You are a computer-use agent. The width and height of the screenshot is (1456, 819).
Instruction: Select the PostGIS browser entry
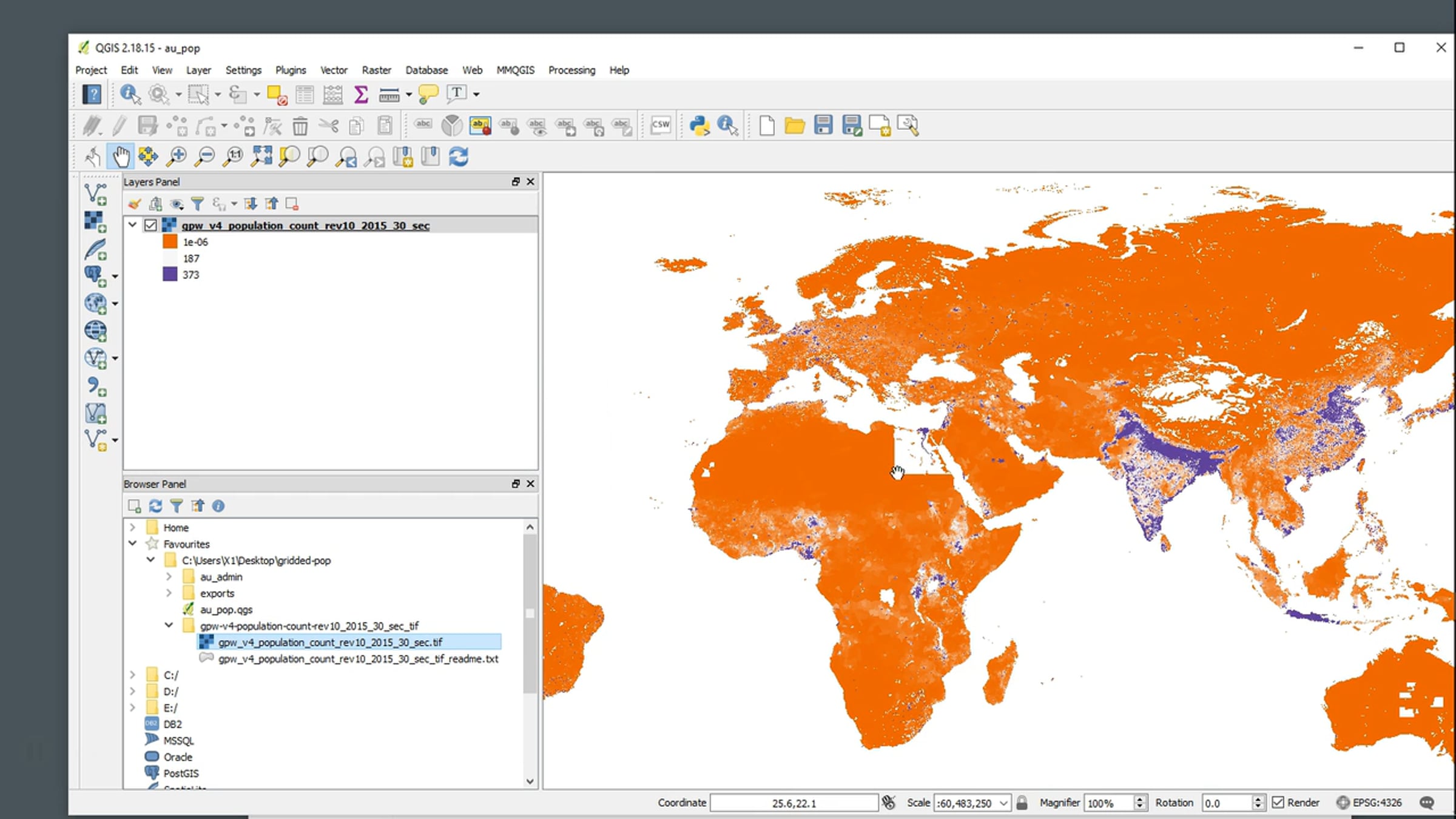pos(181,773)
